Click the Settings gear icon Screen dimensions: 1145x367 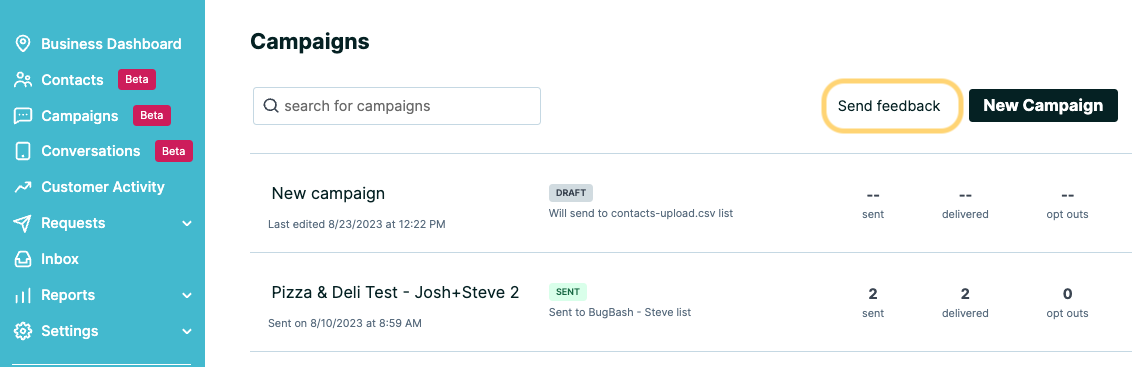(23, 331)
